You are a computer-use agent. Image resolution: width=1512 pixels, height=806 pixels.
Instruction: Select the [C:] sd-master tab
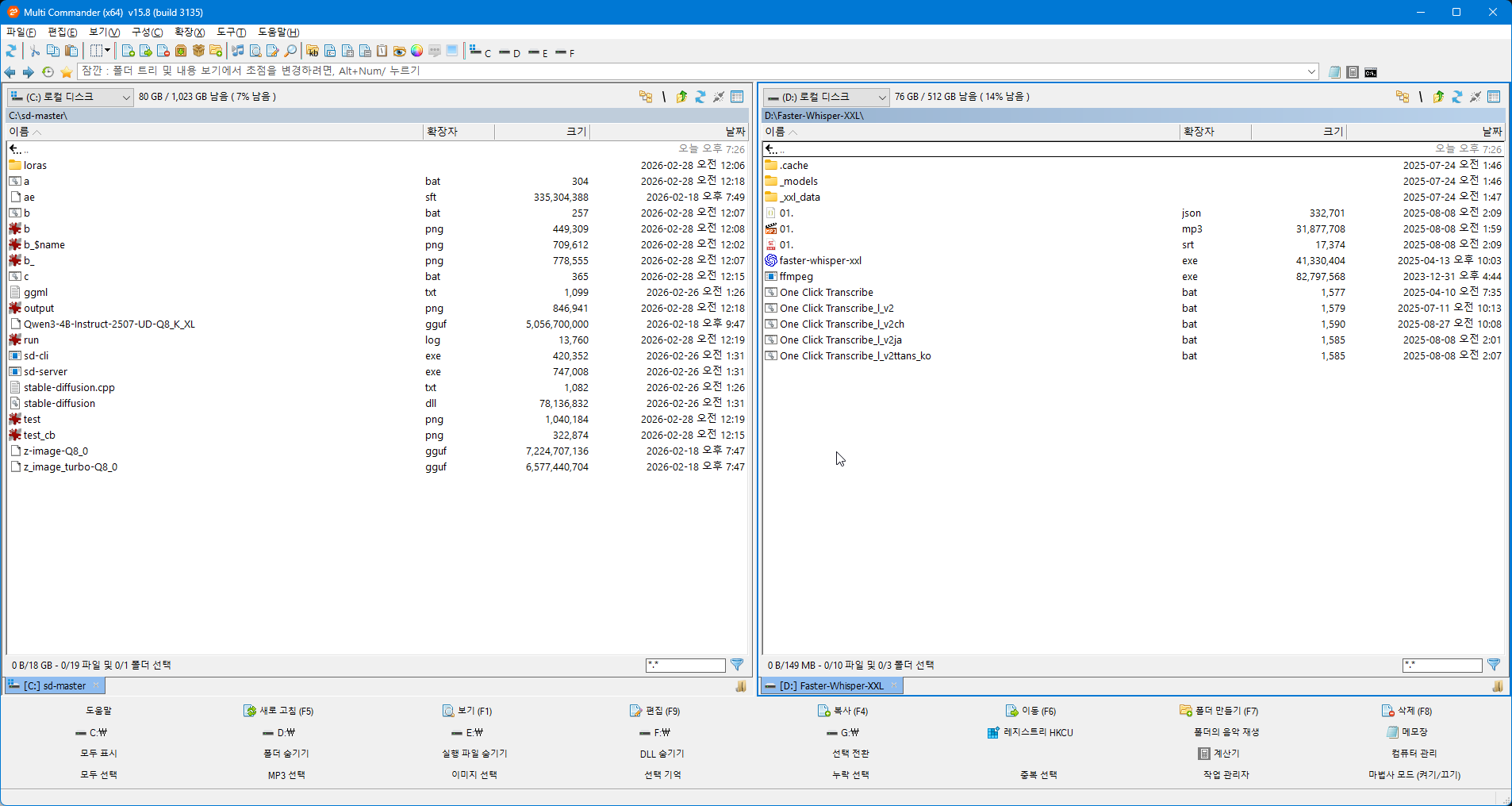pos(55,685)
